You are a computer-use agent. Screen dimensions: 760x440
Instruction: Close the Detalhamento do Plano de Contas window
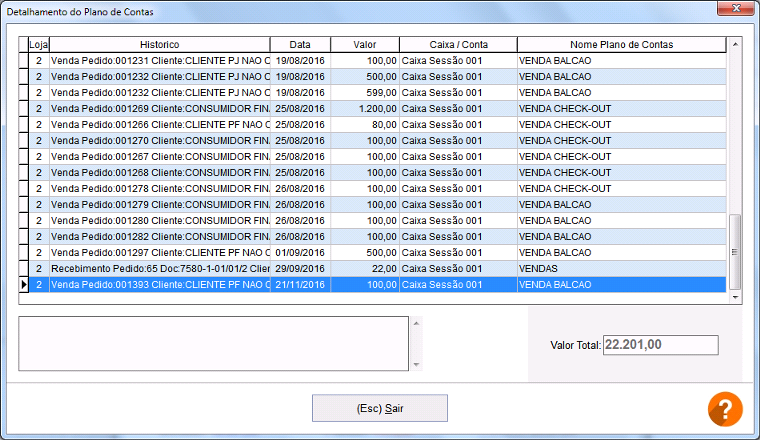[x=735, y=9]
